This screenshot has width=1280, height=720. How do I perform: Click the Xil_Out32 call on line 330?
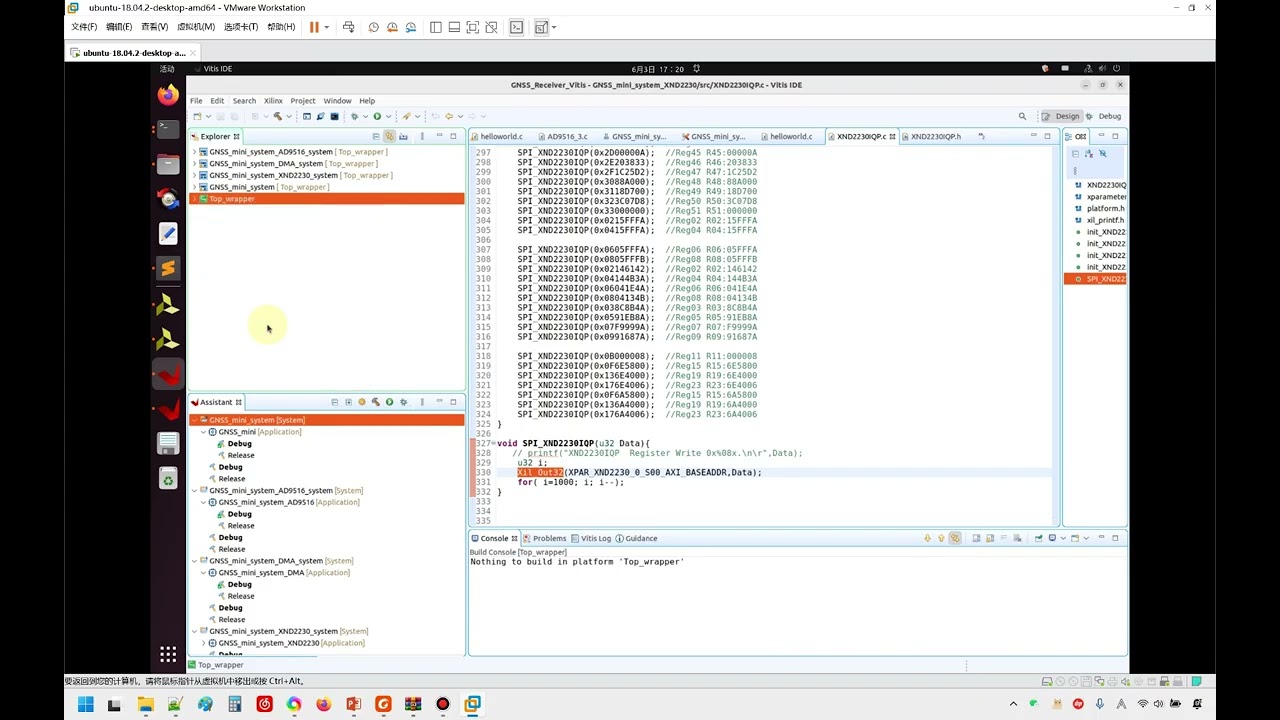point(540,472)
